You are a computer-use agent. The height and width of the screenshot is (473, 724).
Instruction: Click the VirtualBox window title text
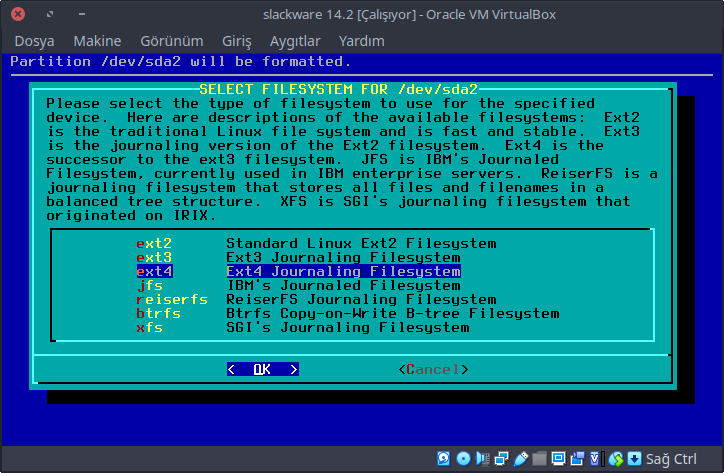409,14
